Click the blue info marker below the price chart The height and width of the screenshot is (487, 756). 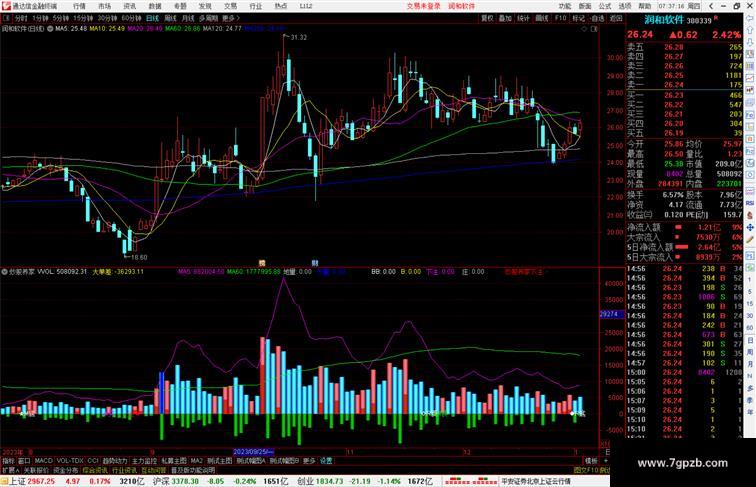[x=315, y=263]
